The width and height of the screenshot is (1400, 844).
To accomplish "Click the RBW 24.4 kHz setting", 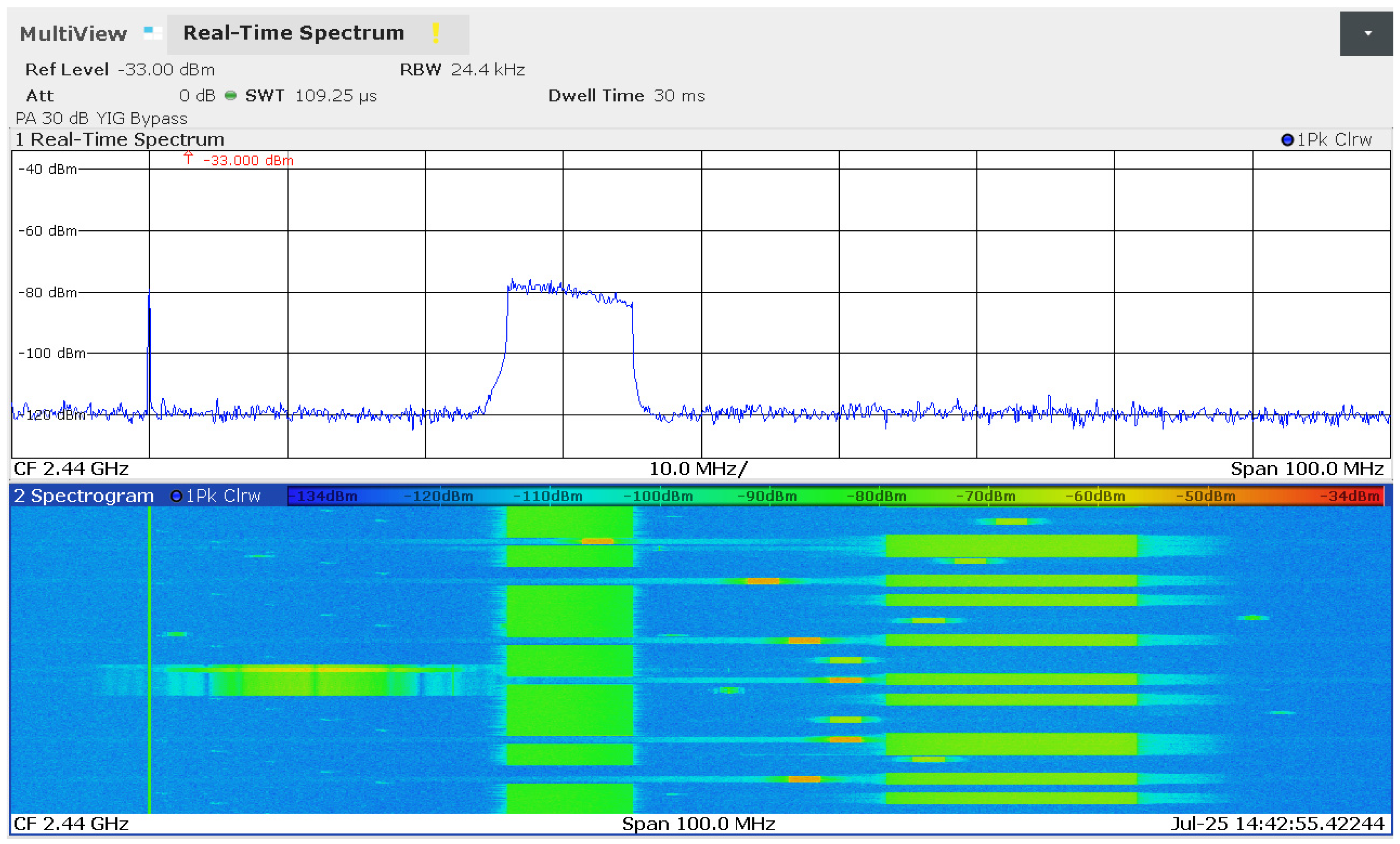I will click(x=462, y=70).
